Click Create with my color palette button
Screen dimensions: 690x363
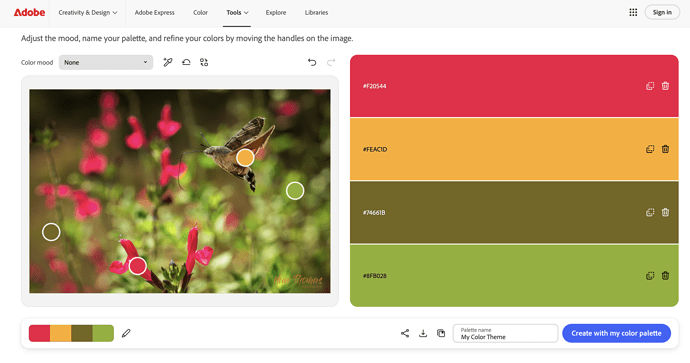(x=617, y=334)
